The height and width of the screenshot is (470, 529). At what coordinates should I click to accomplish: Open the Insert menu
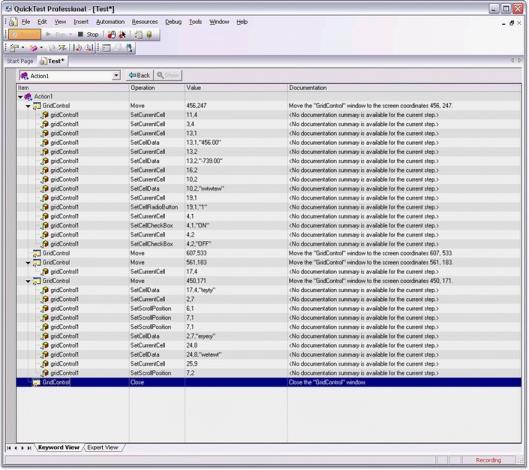pos(81,22)
